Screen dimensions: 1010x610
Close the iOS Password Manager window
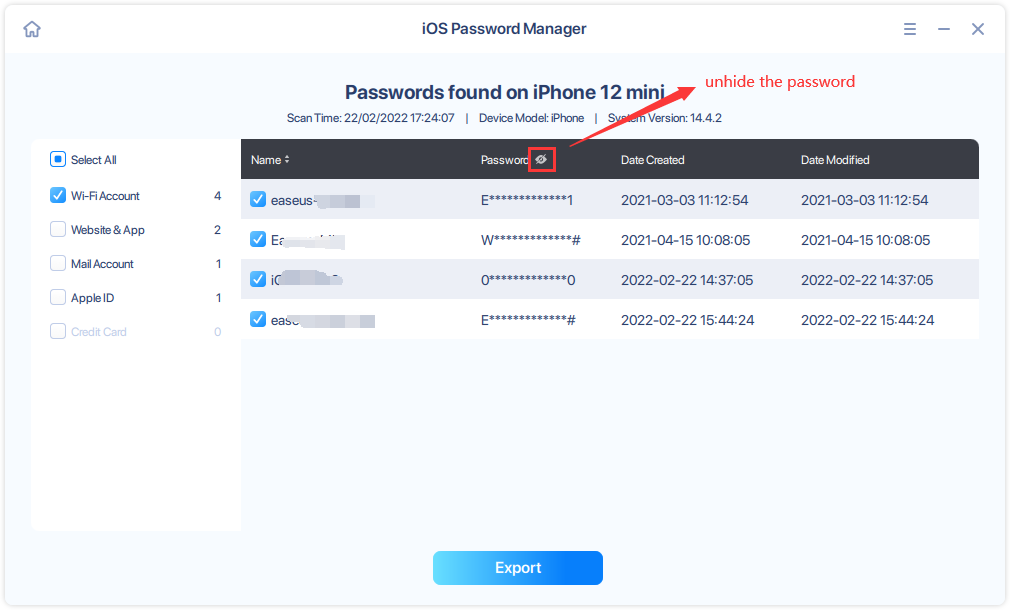coord(978,29)
